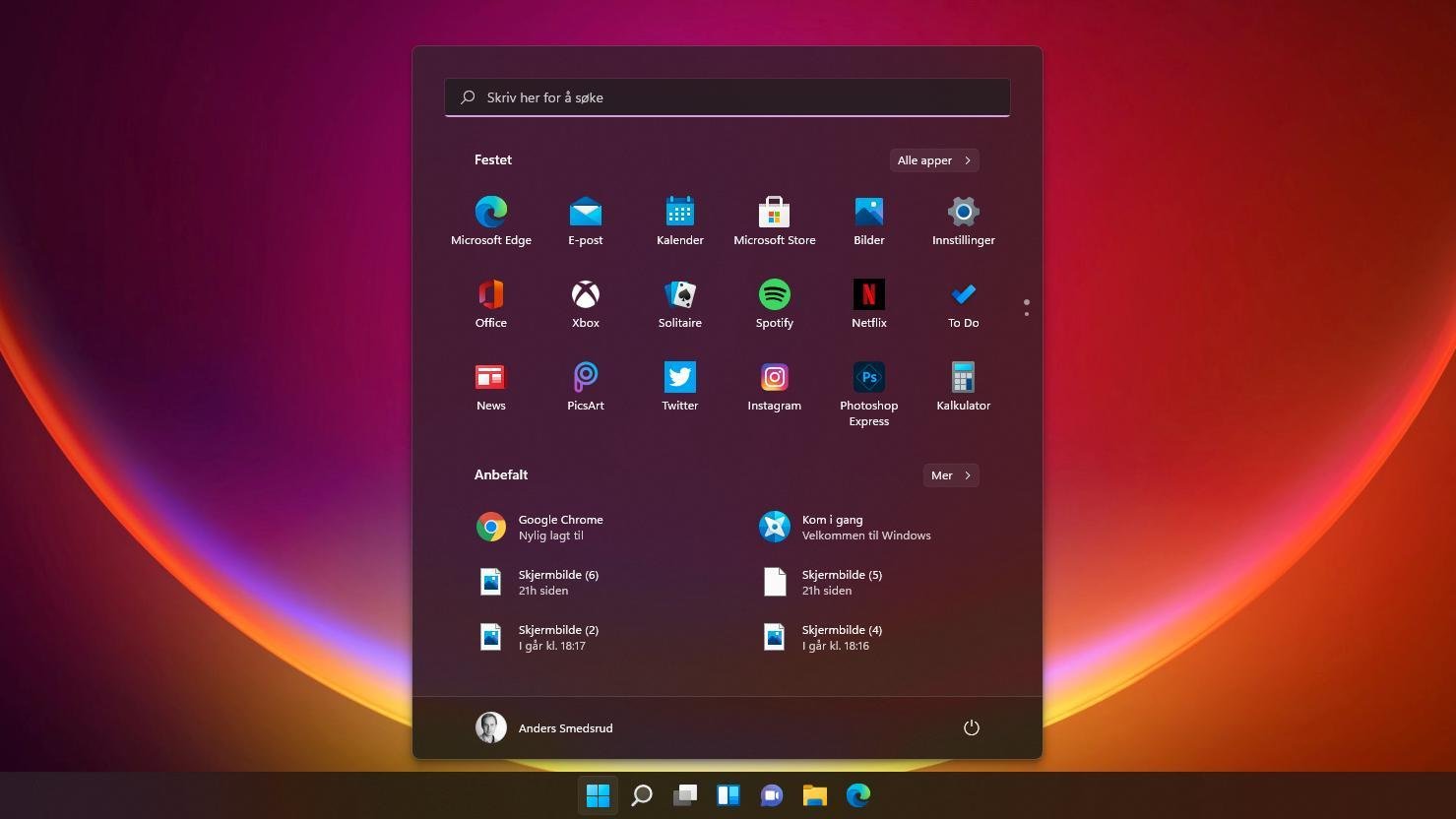
Task: Launch the Bilder photos app
Action: [869, 220]
